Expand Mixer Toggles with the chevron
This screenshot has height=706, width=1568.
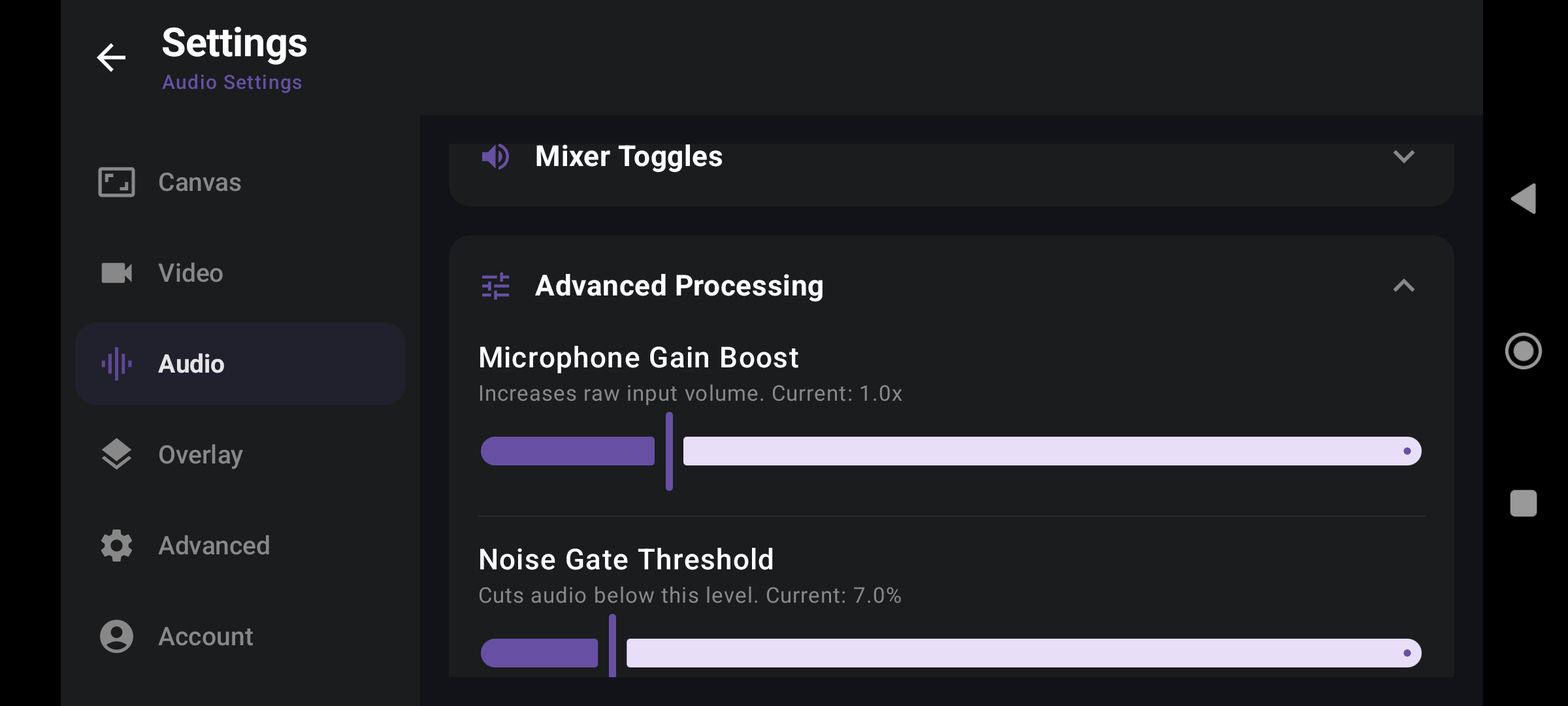pyautogui.click(x=1403, y=157)
